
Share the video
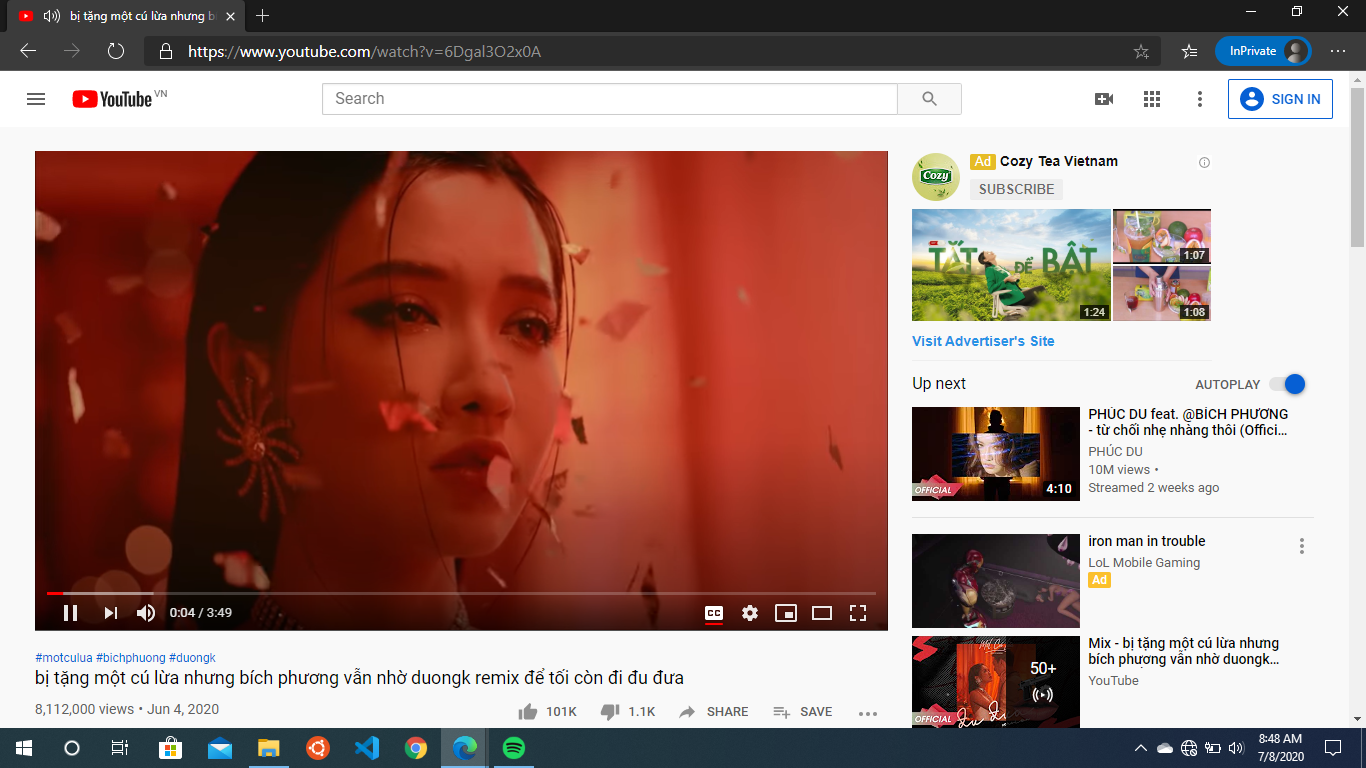[713, 712]
